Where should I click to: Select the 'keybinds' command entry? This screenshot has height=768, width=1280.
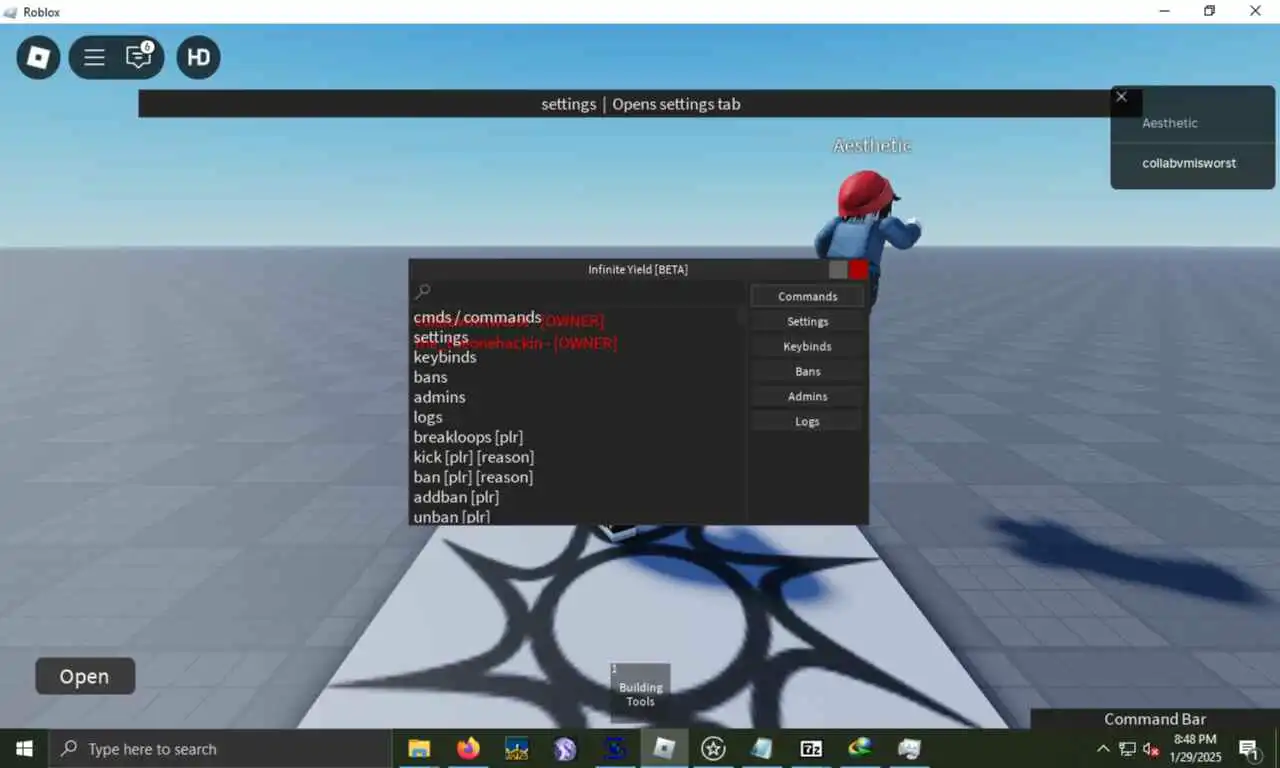click(x=445, y=357)
